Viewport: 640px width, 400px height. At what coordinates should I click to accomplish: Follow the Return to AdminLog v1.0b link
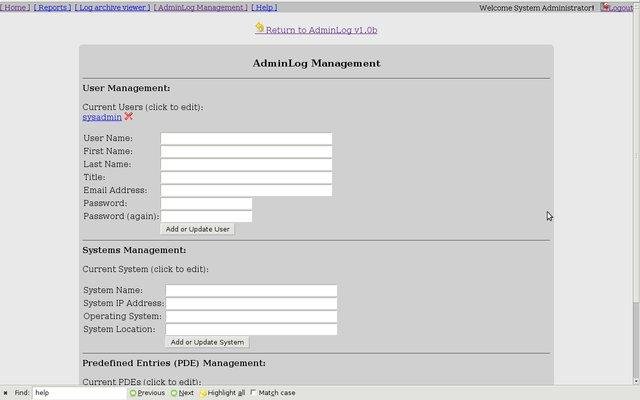[x=321, y=30]
